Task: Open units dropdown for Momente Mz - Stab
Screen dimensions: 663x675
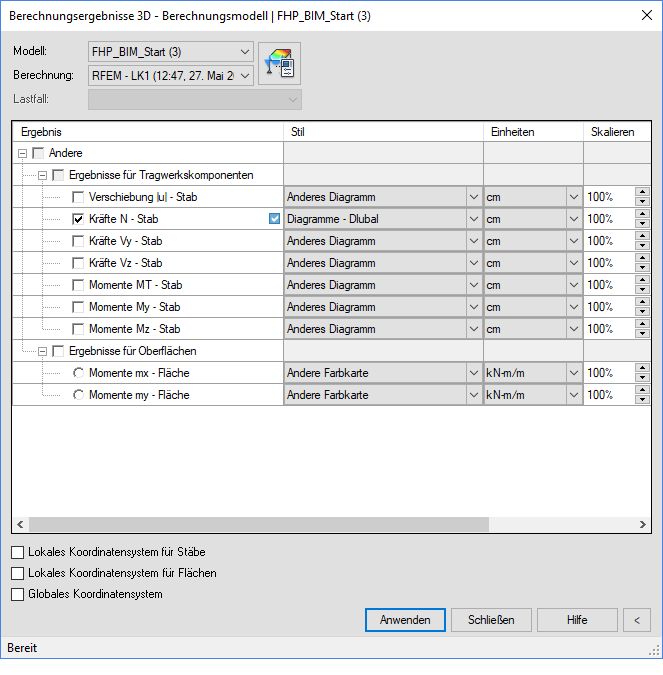Action: [573, 329]
